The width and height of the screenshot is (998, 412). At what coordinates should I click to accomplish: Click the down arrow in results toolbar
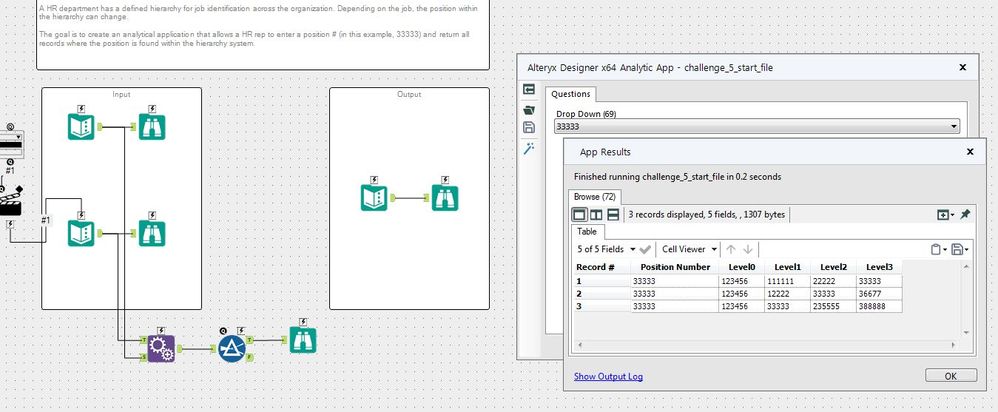tap(748, 250)
